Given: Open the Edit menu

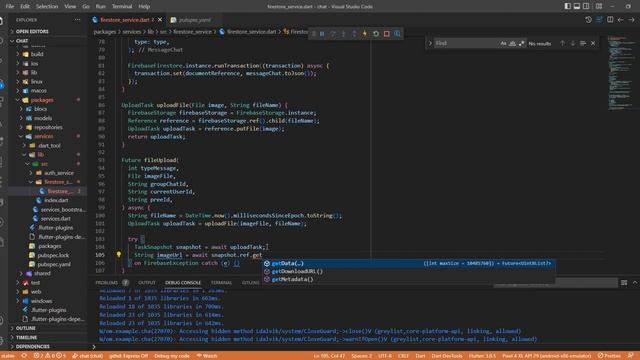Looking at the screenshot, I should 25,7.
